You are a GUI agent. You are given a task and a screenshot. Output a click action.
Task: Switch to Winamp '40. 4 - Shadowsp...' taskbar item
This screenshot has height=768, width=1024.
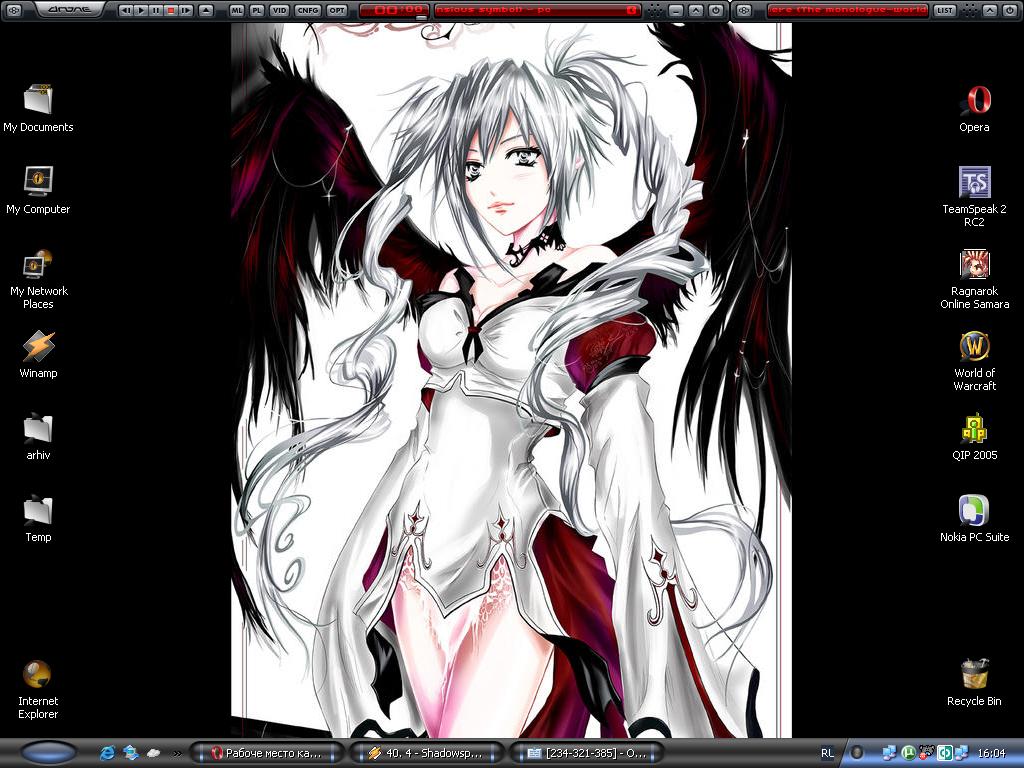426,753
